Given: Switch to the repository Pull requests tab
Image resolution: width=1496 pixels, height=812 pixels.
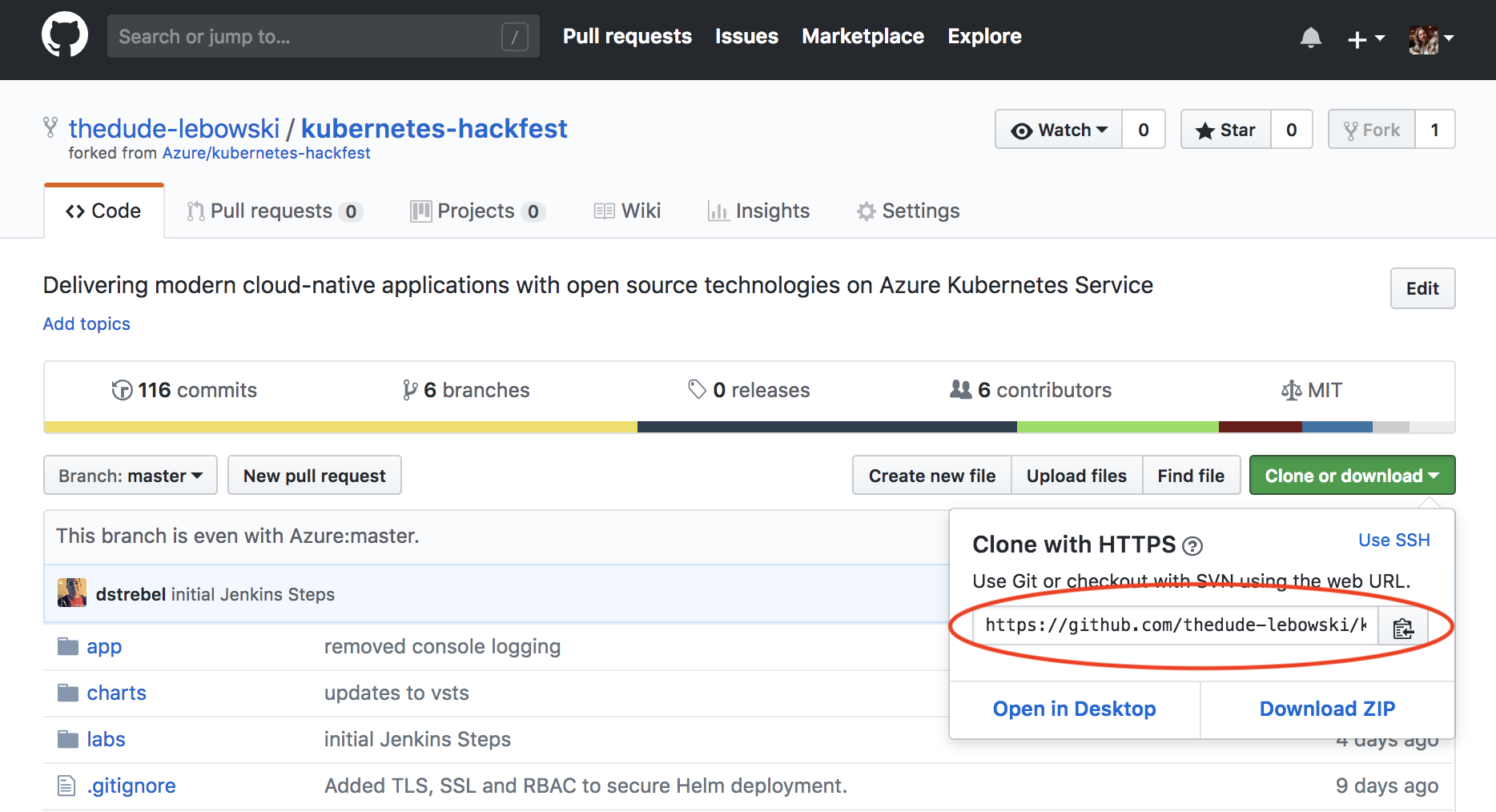Looking at the screenshot, I should pos(274,211).
